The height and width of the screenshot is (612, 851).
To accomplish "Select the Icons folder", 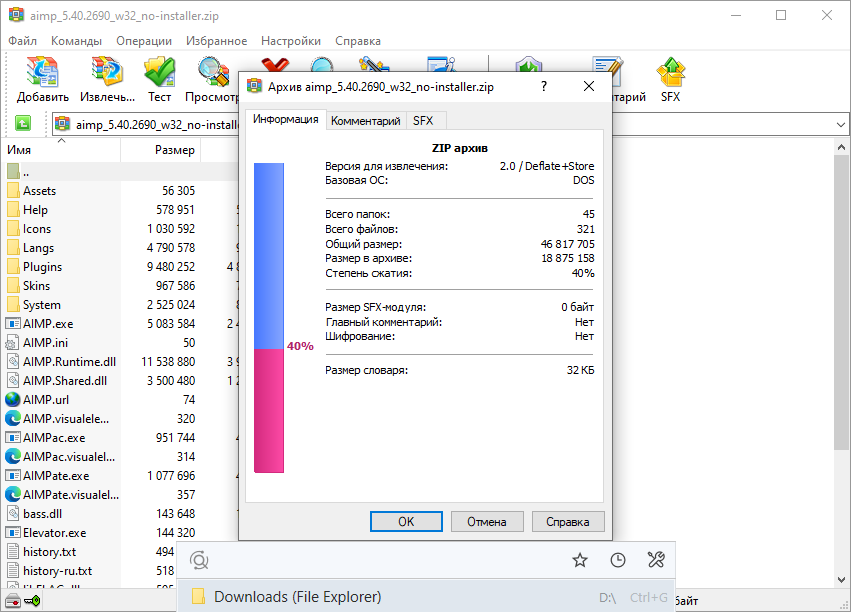I will click(x=37, y=228).
